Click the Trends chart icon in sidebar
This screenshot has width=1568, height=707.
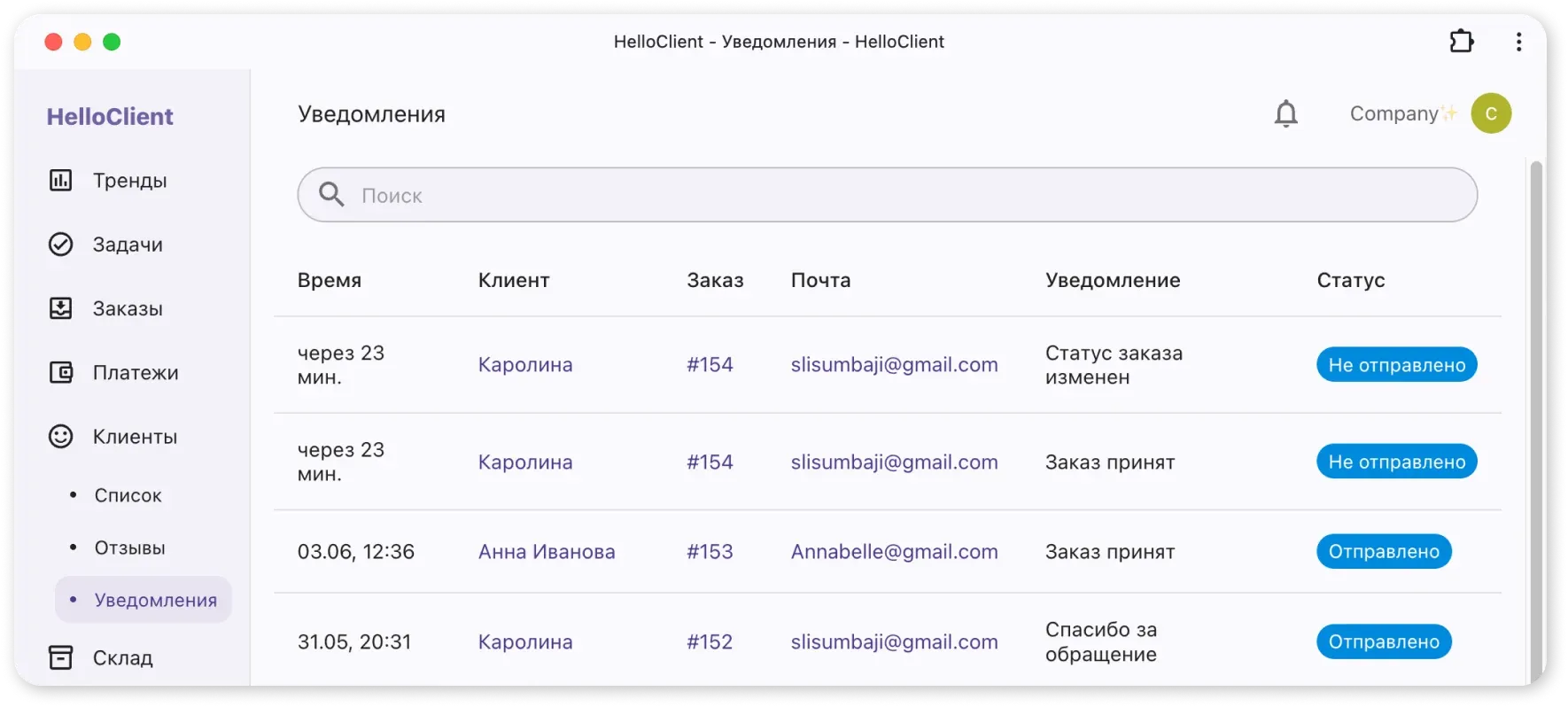coord(60,181)
